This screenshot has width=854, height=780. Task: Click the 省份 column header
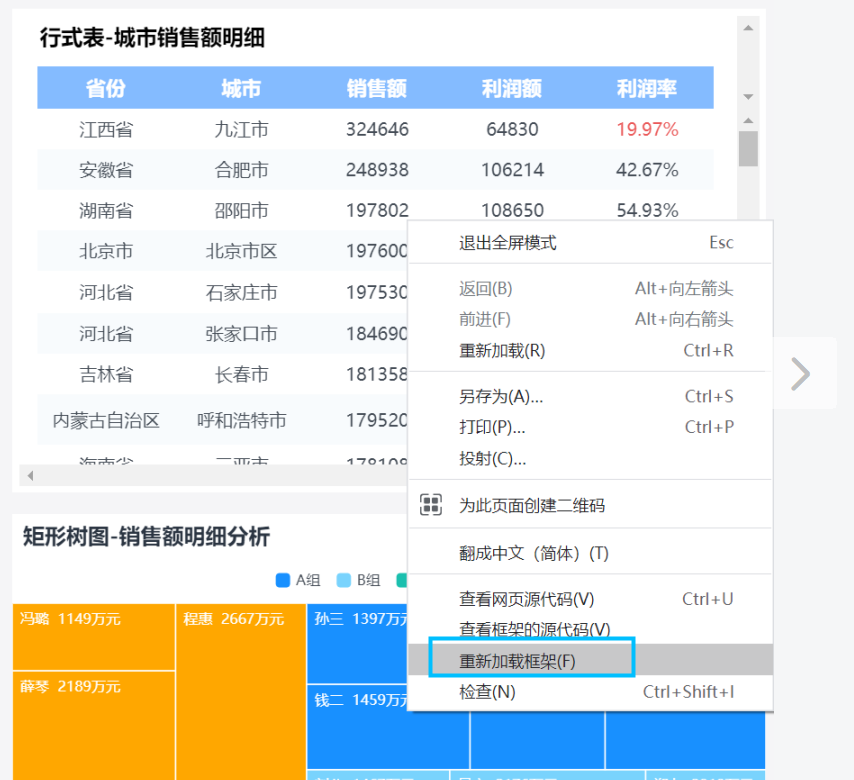[x=105, y=88]
